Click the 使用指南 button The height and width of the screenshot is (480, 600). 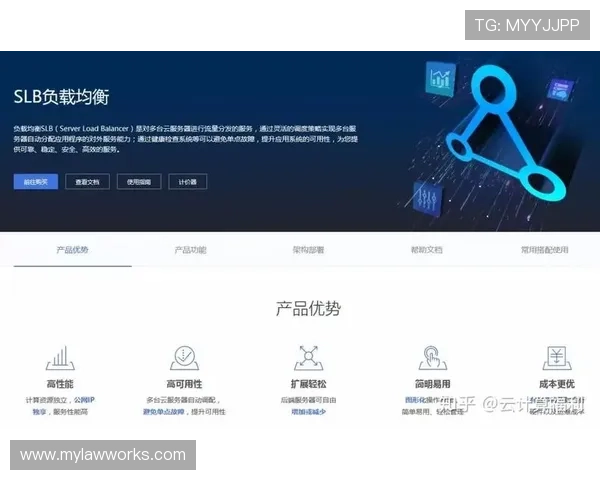pos(139,182)
